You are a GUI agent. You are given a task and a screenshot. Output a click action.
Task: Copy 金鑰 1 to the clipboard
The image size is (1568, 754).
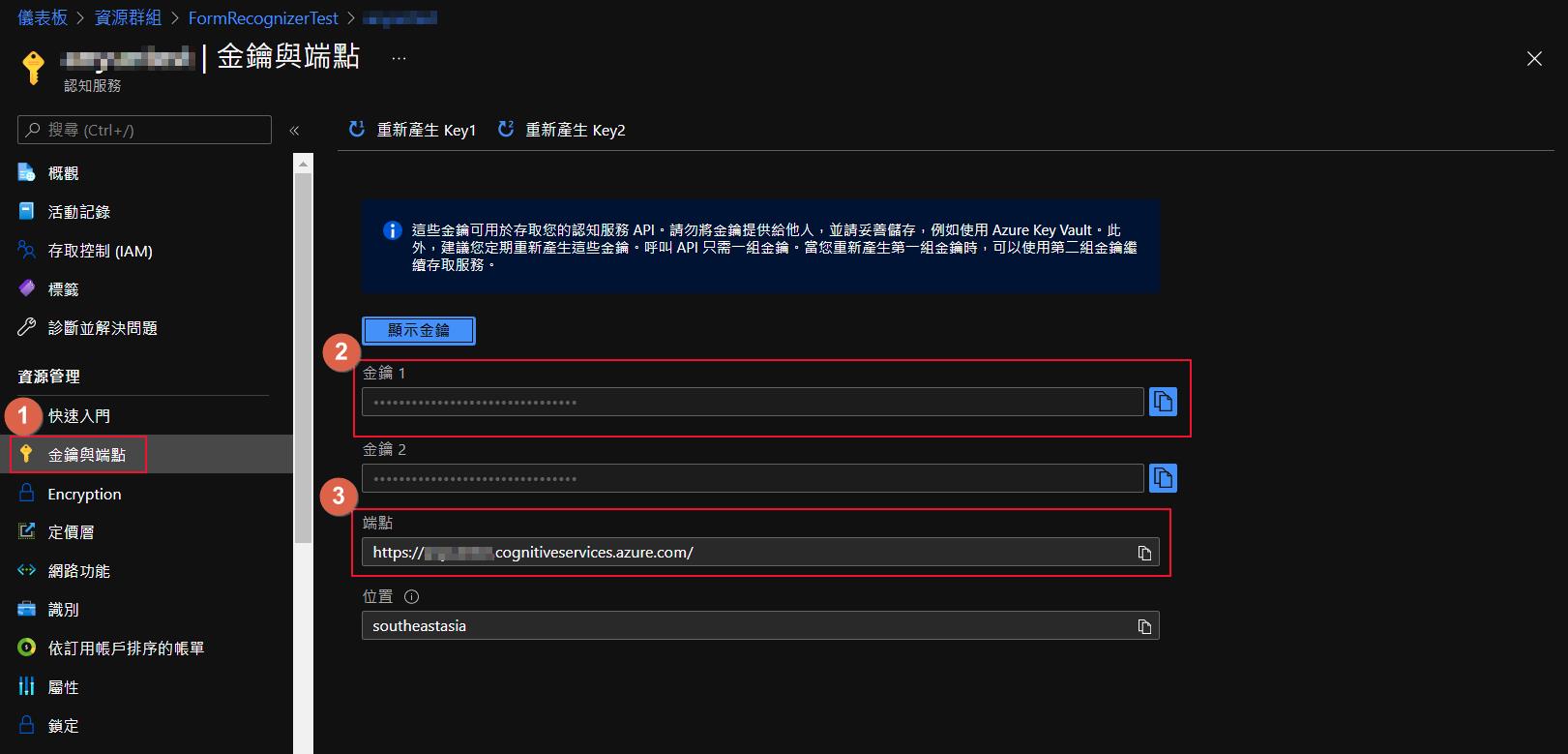pyautogui.click(x=1163, y=401)
